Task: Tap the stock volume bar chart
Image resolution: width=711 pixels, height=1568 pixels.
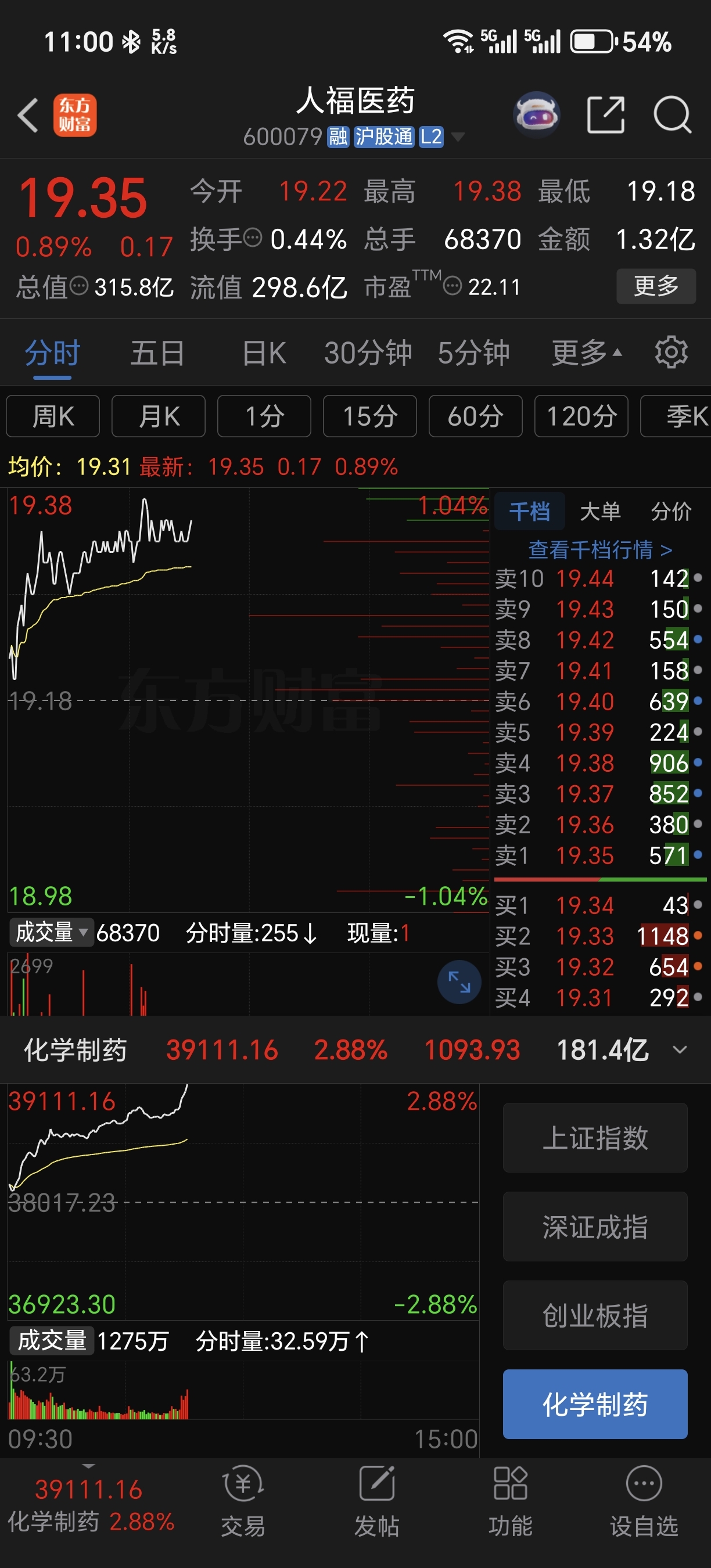Action: 248,984
